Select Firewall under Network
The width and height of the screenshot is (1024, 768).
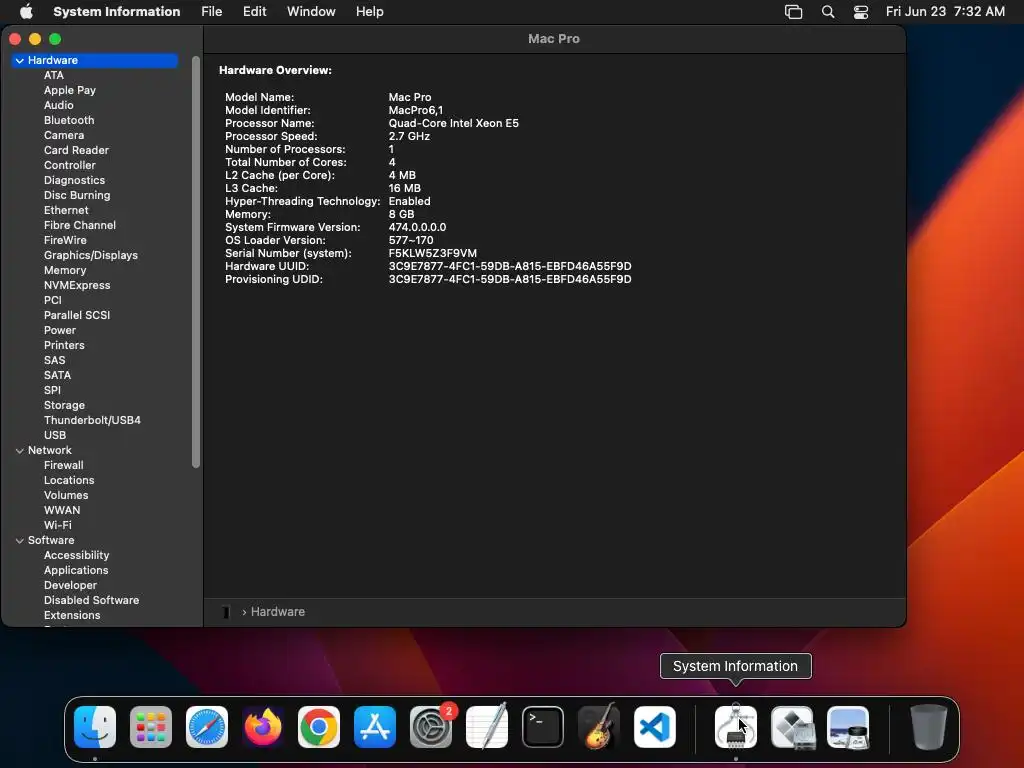[63, 466]
